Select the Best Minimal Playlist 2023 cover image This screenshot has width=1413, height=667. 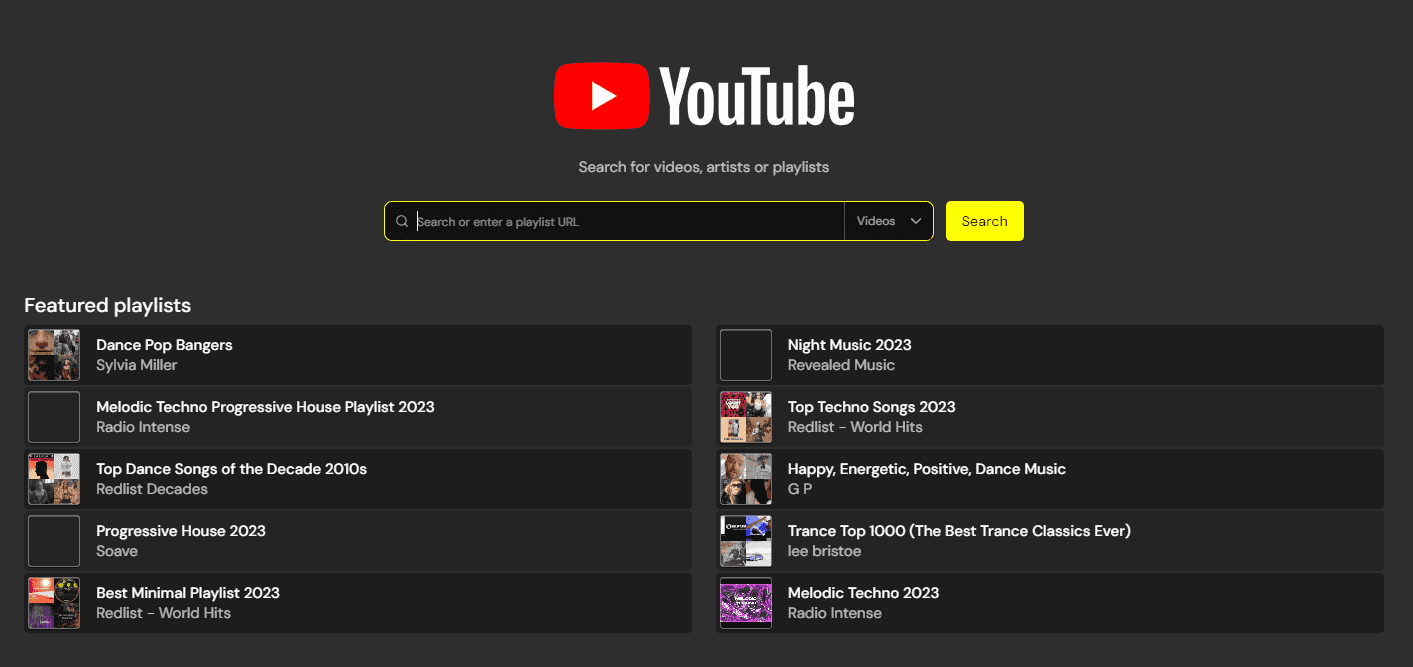click(x=53, y=603)
